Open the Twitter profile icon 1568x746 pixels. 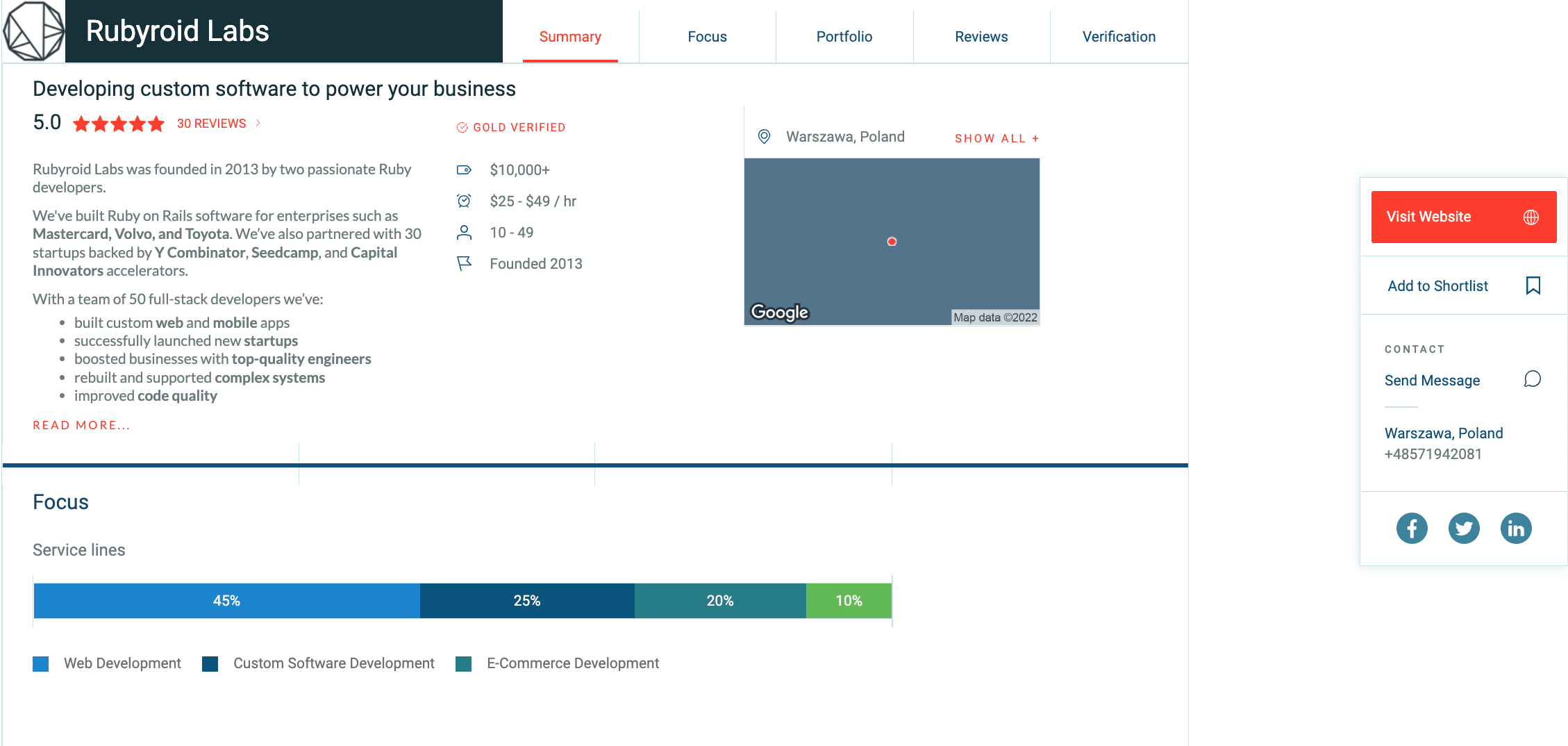1464,529
